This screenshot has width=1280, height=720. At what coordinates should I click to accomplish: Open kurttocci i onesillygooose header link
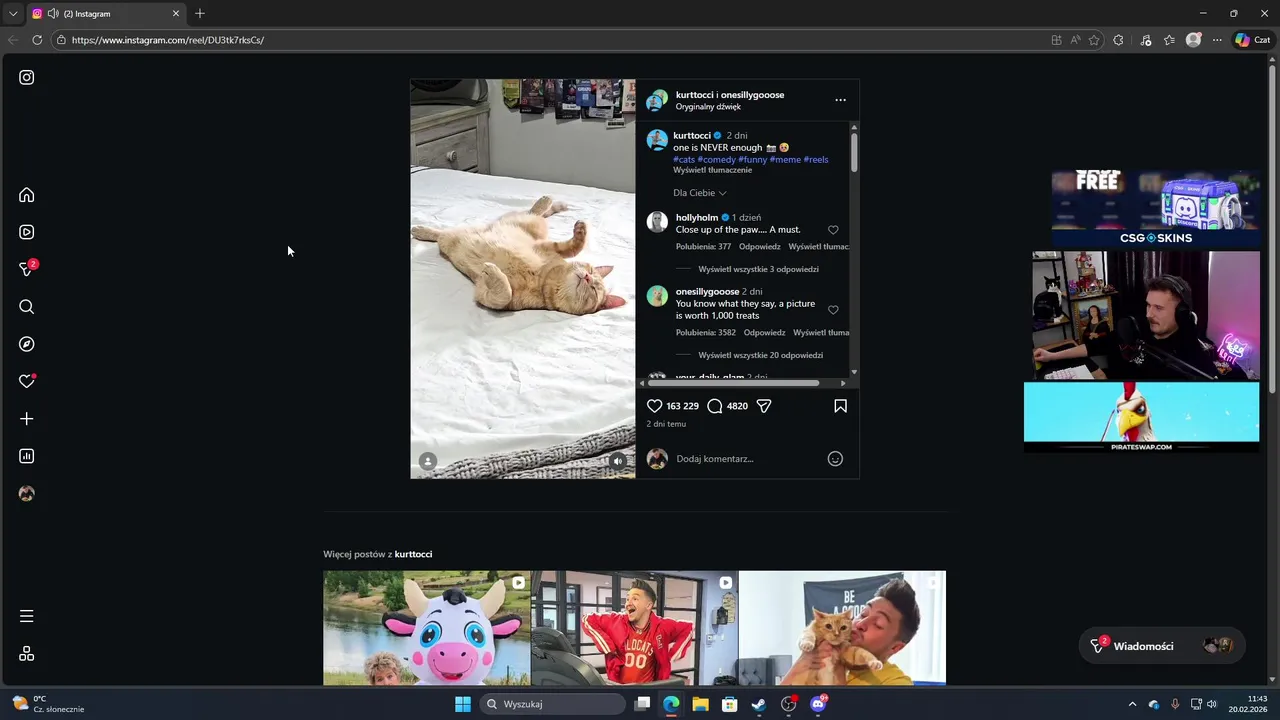coord(730,95)
